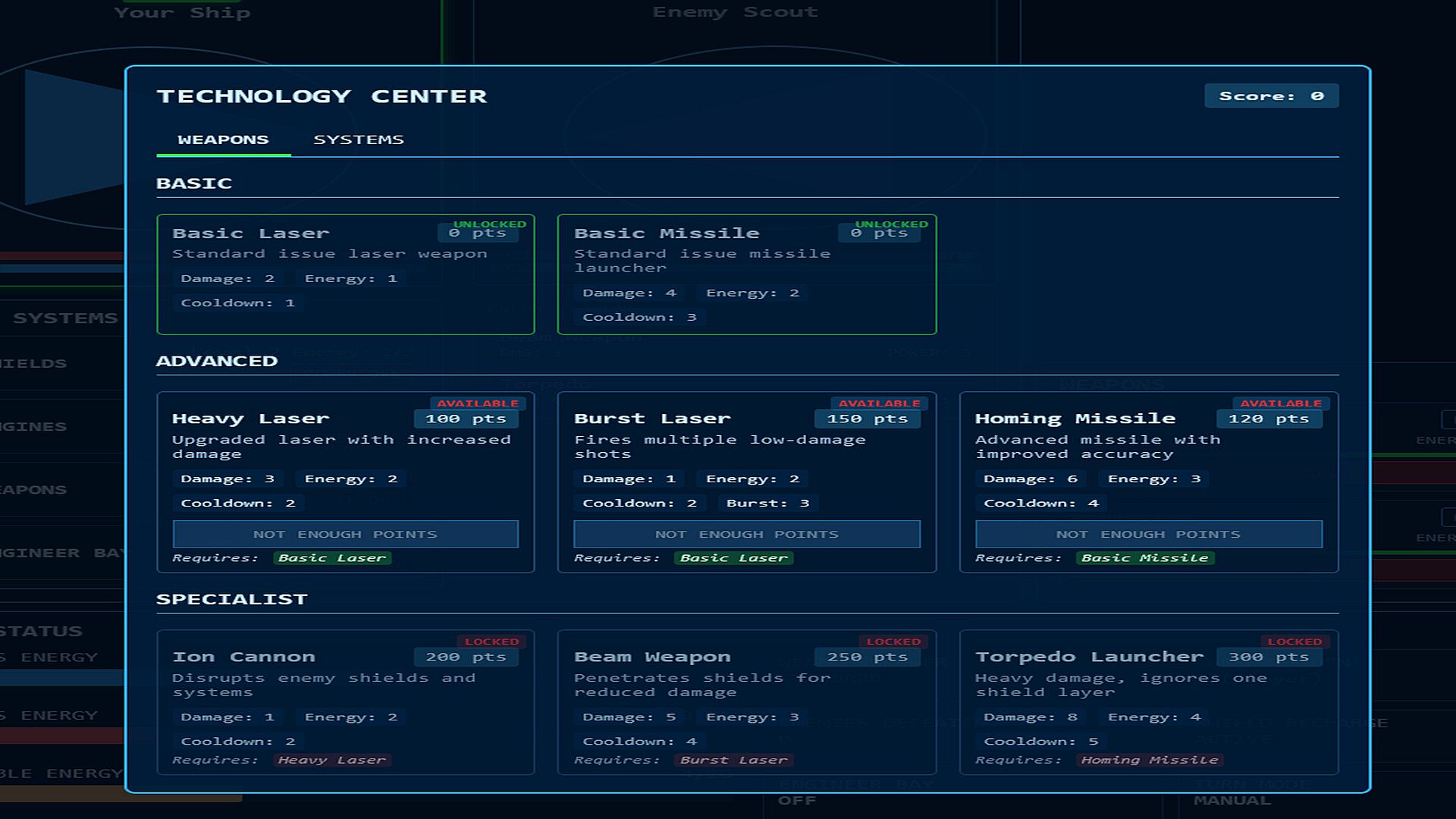
Task: Click Torpedo Launcher's Homing Missile requirement tag
Action: click(1149, 760)
